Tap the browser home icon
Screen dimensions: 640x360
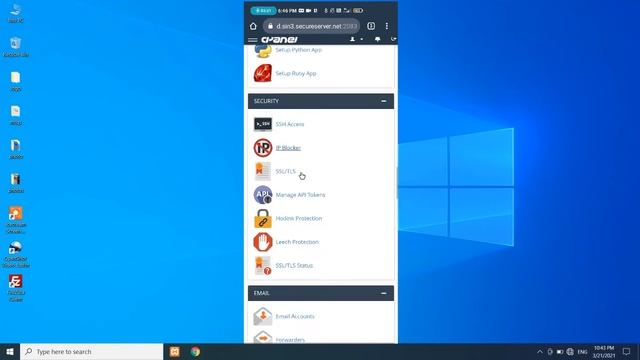[x=253, y=26]
